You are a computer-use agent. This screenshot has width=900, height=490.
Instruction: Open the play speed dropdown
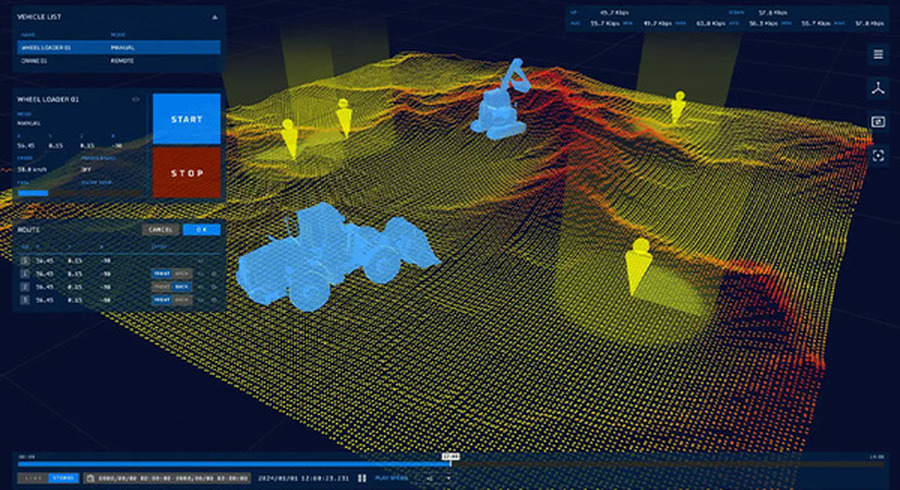[438, 478]
